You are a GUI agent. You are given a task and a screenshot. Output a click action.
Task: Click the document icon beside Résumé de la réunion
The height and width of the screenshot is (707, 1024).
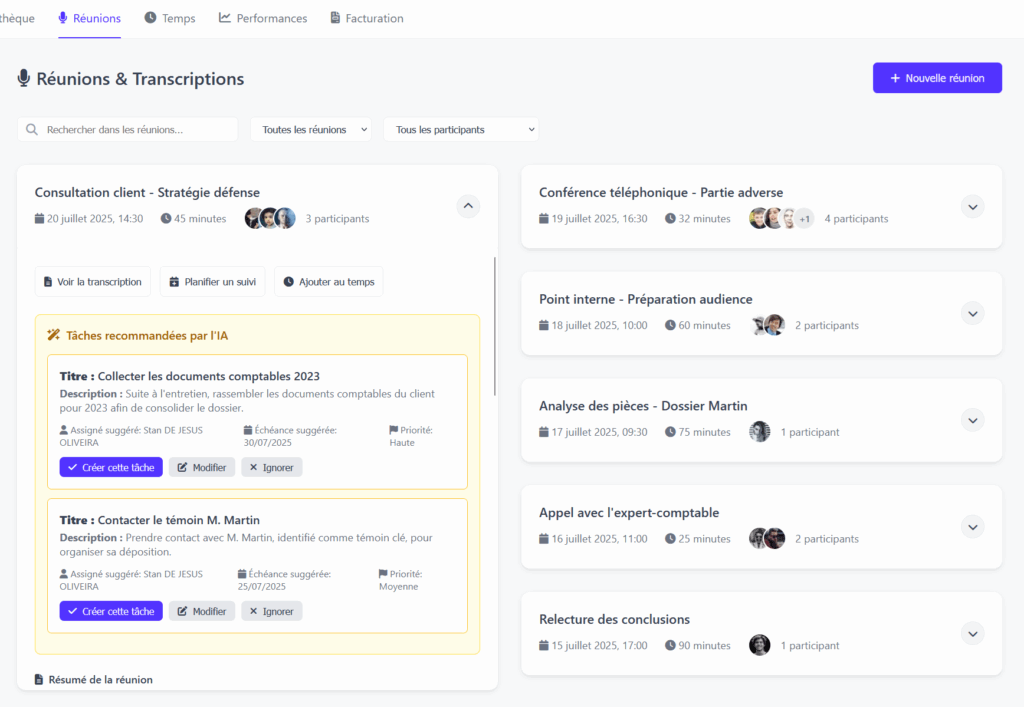(x=39, y=680)
